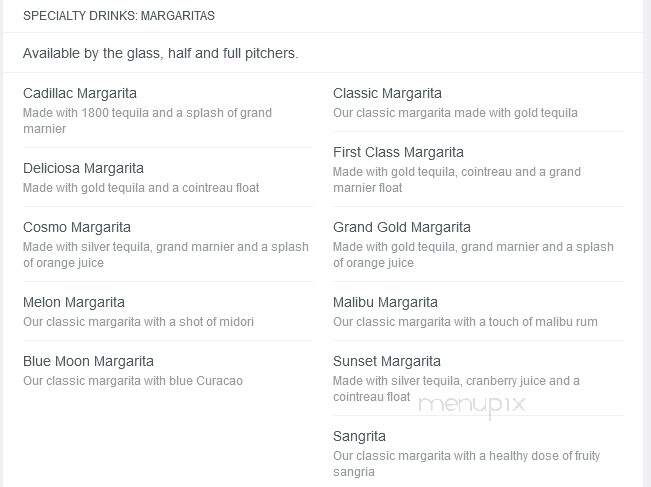Click the Melon Margarita title
The width and height of the screenshot is (651, 487).
[74, 303]
